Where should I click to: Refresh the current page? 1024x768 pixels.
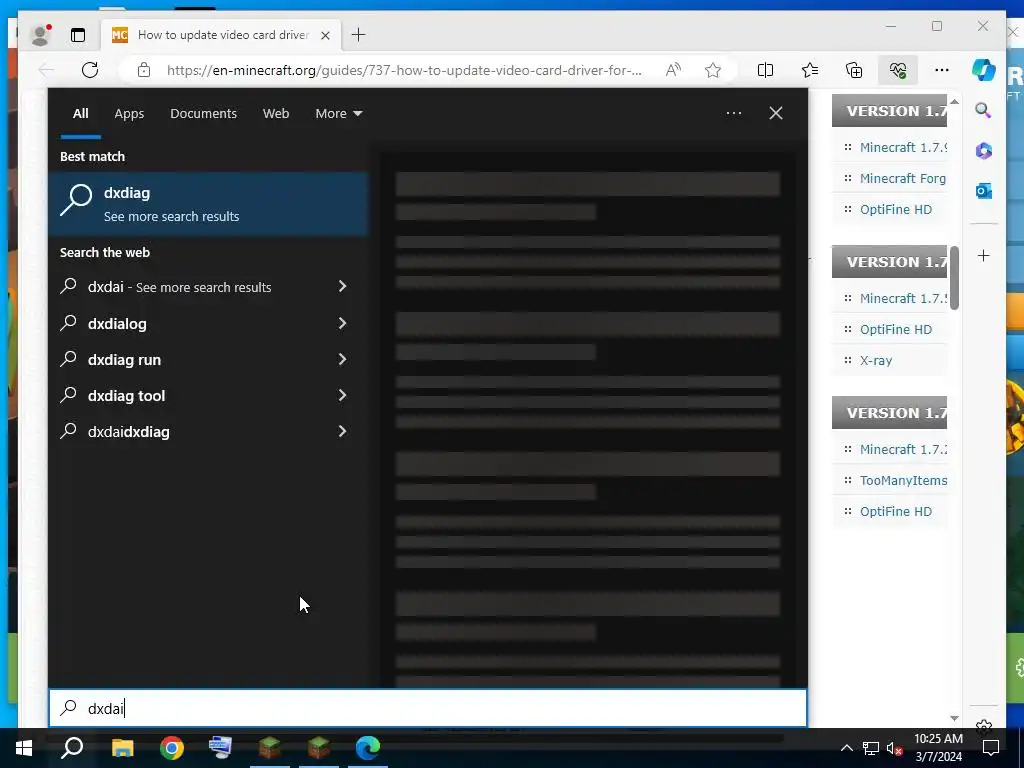90,70
